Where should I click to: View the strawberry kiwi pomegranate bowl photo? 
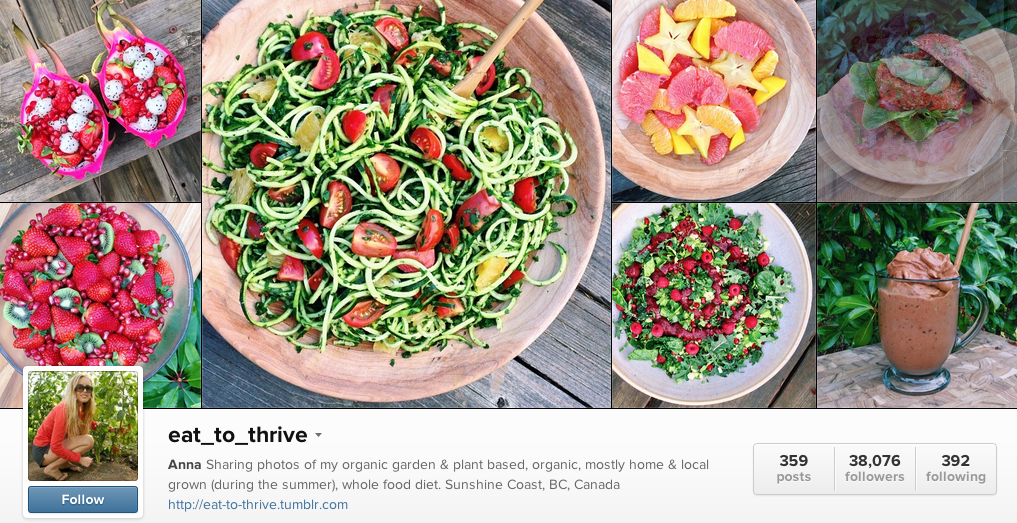pyautogui.click(x=101, y=286)
